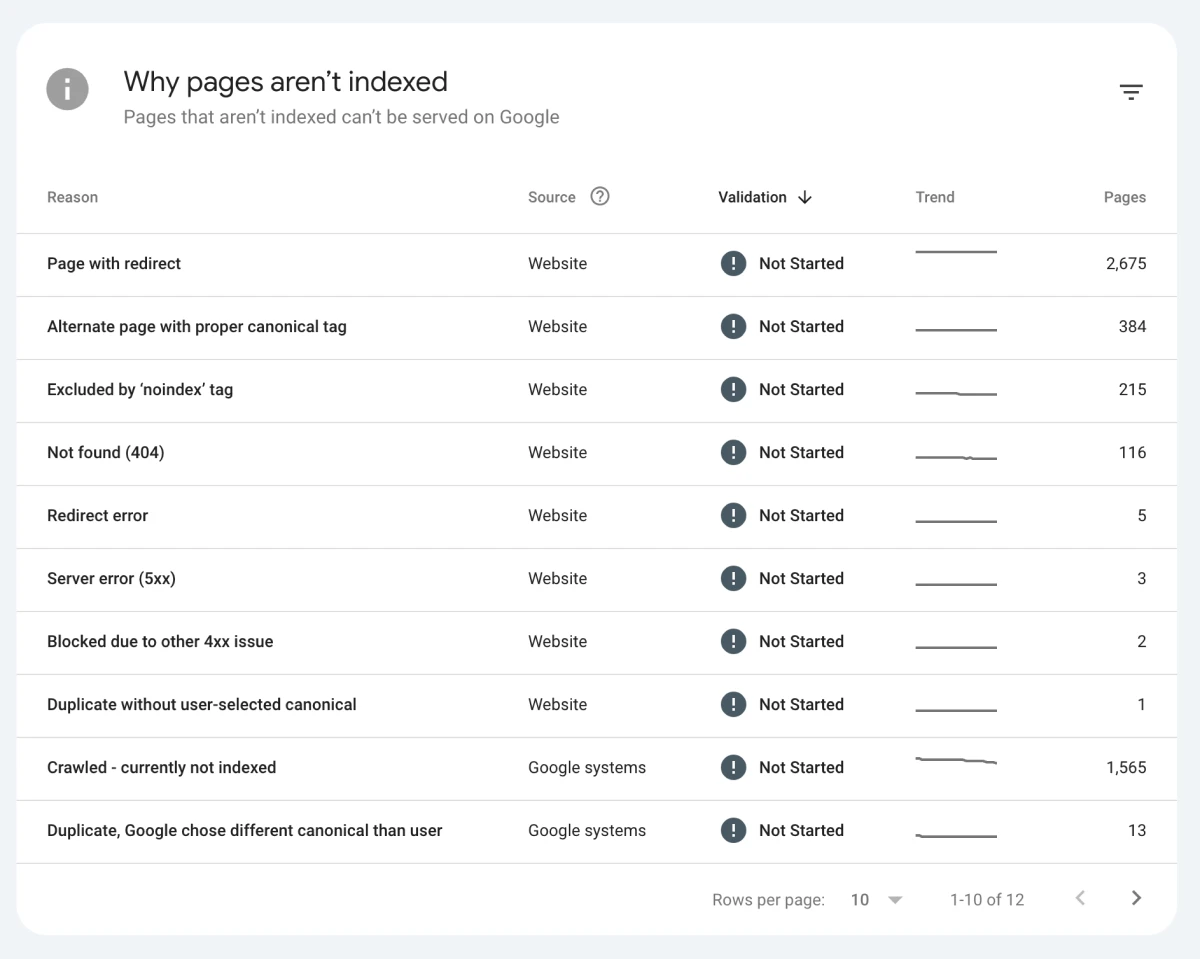The image size is (1200, 959).
Task: Go to the next page of results
Action: click(1136, 898)
